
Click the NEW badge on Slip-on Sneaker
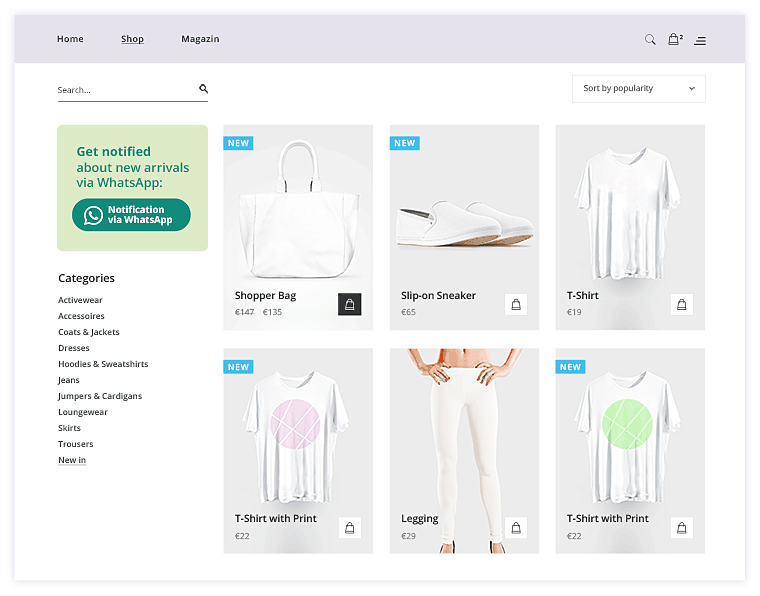[x=405, y=143]
